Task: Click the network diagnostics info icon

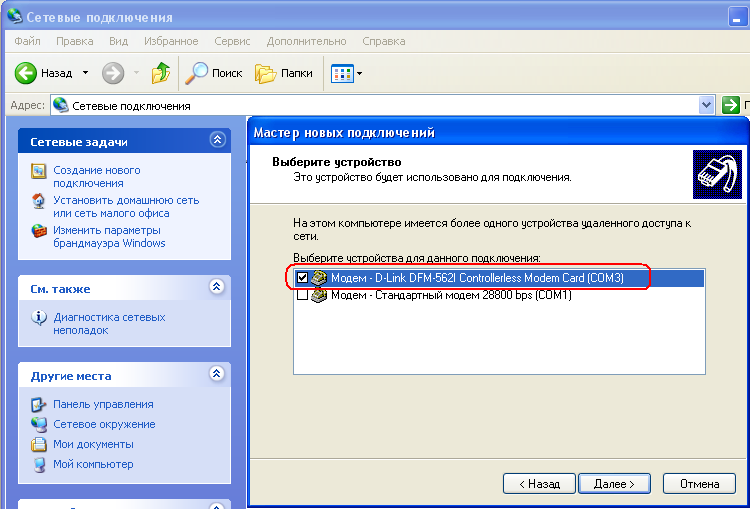Action: [39, 318]
